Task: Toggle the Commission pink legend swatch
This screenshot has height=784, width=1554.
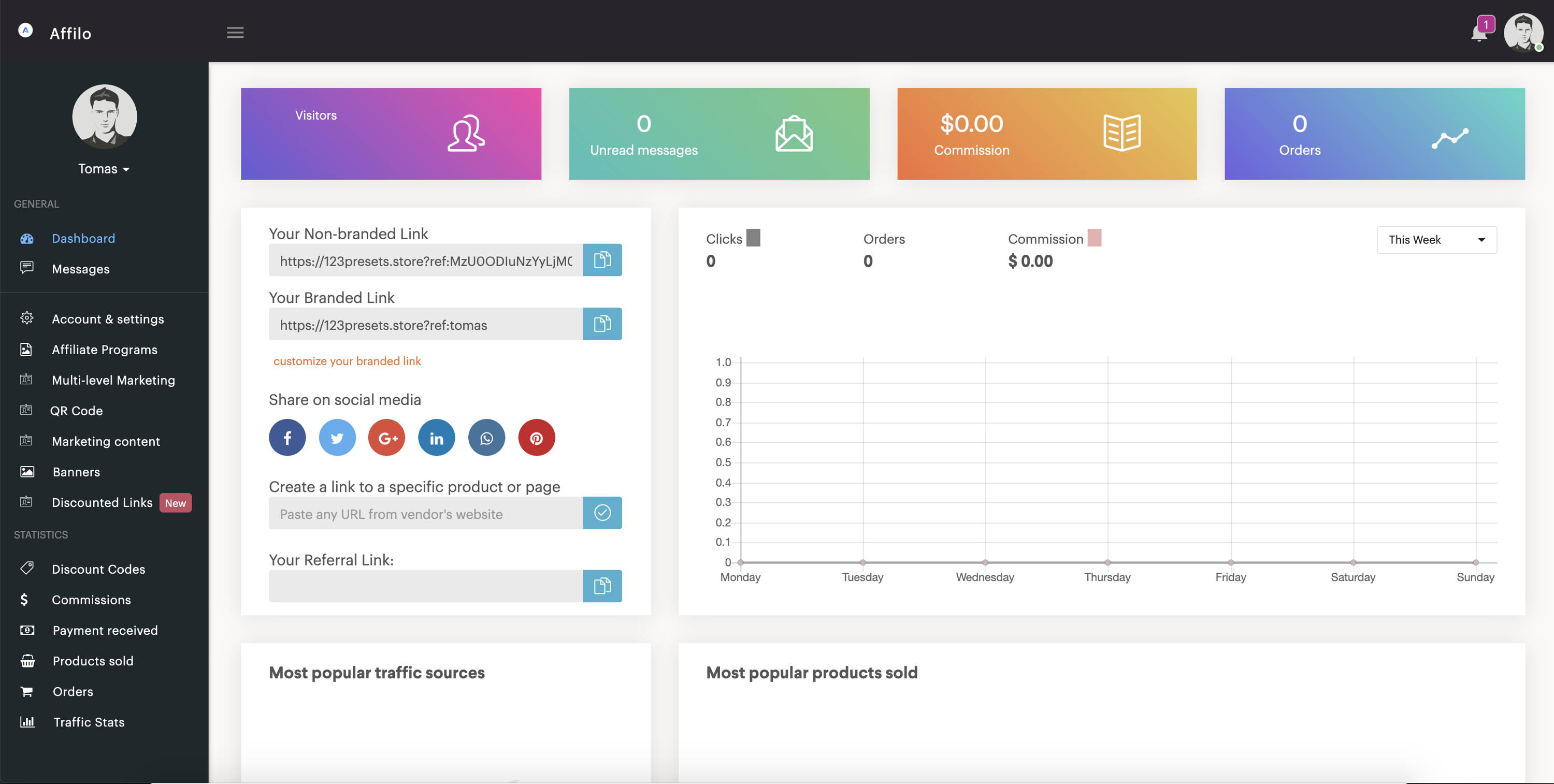Action: tap(1095, 238)
